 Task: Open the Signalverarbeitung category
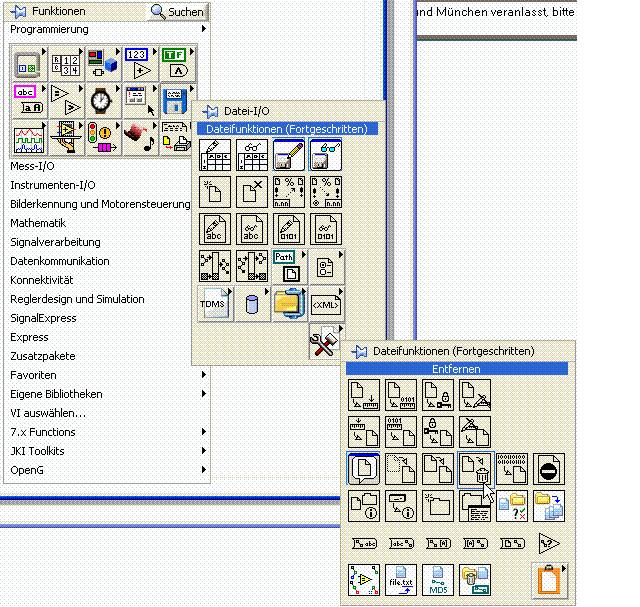point(55,242)
